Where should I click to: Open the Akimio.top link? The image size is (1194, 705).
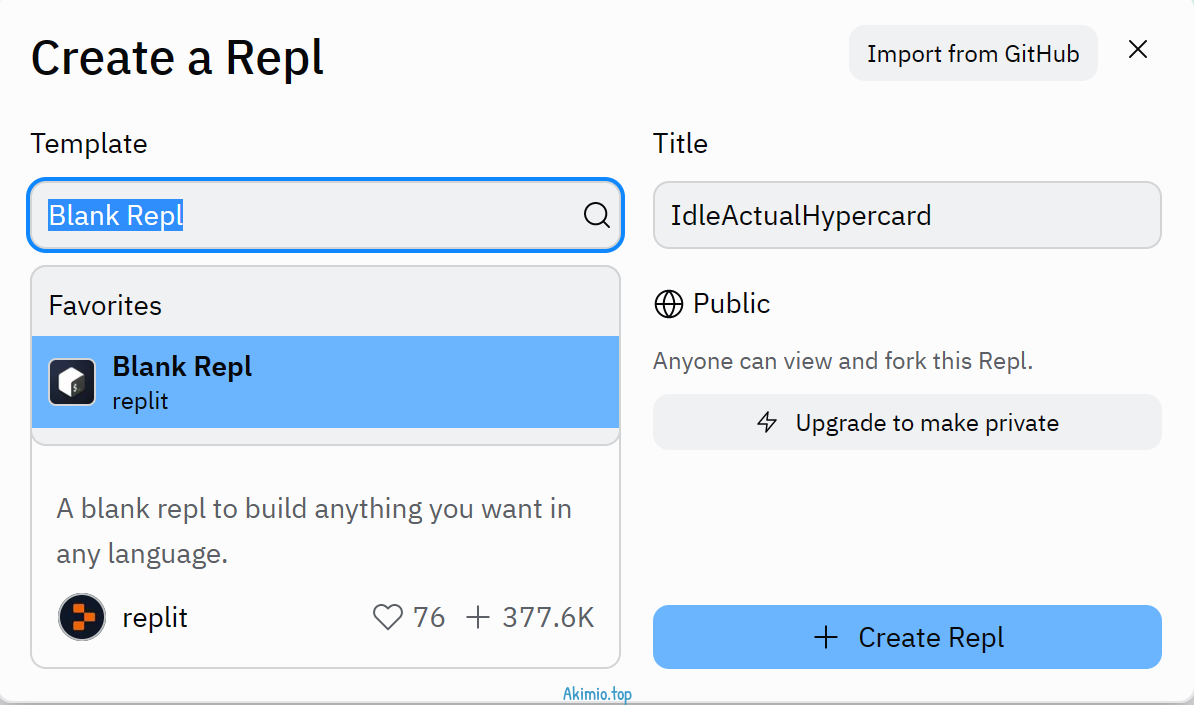point(596,693)
